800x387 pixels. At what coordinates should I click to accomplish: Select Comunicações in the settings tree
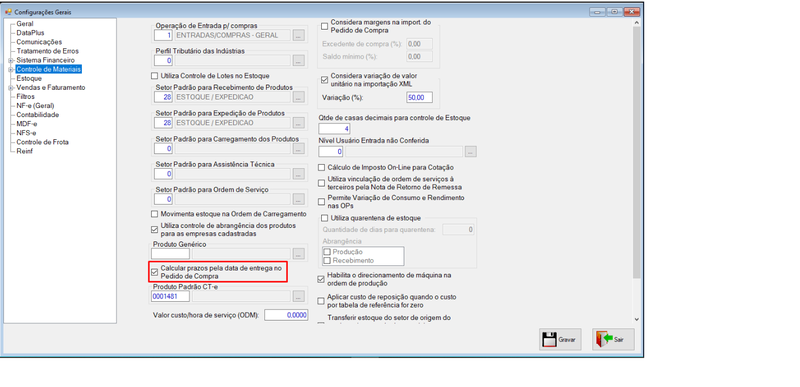pyautogui.click(x=39, y=42)
